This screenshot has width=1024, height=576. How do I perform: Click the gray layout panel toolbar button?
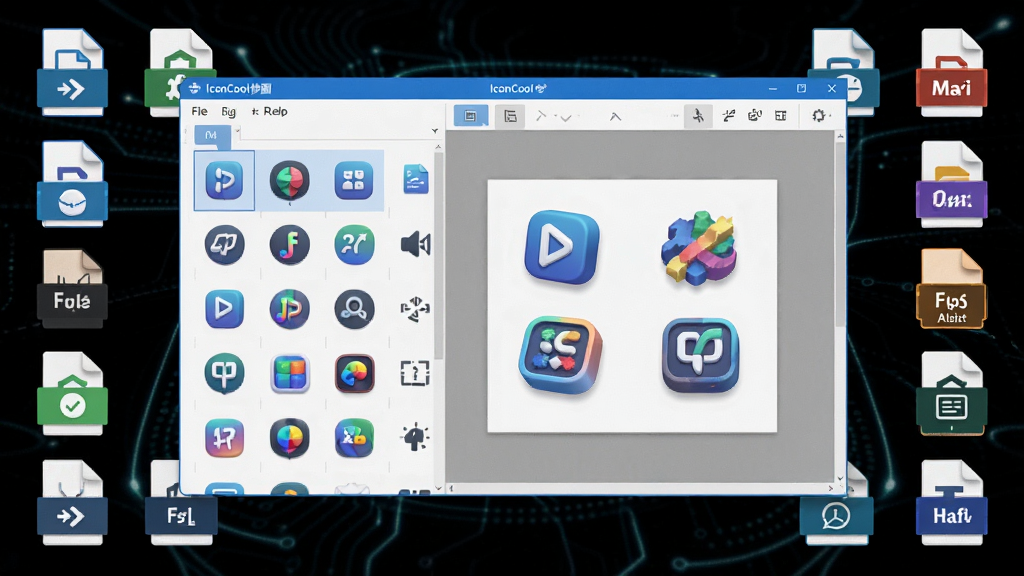click(x=510, y=117)
